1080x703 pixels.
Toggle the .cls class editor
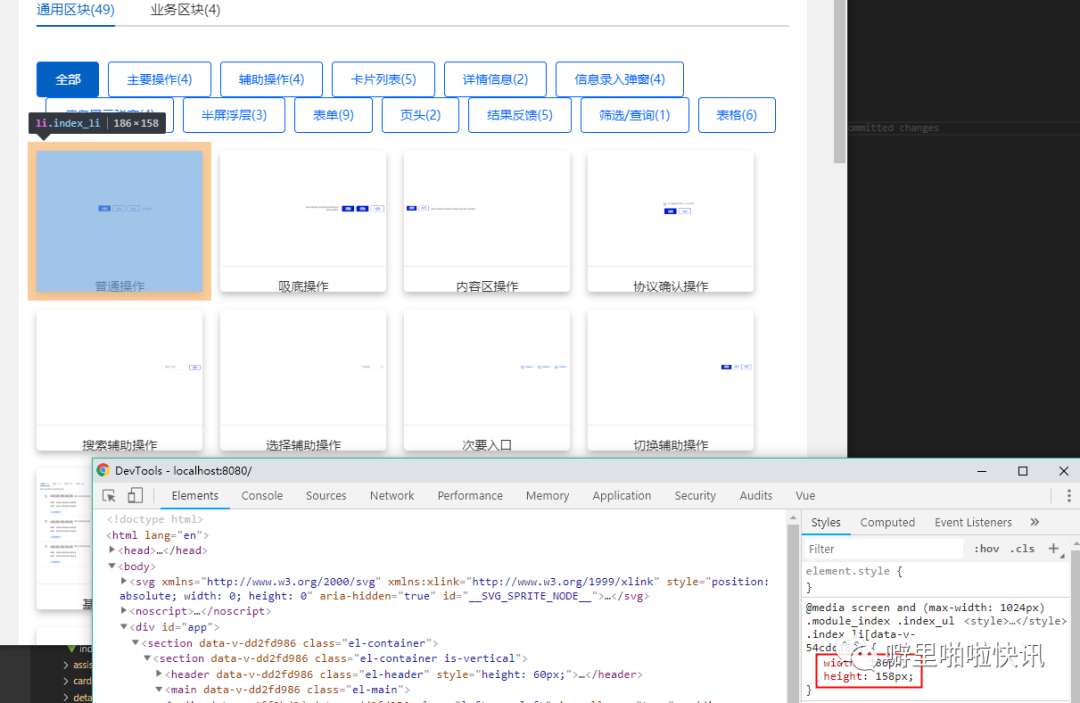coord(1022,549)
